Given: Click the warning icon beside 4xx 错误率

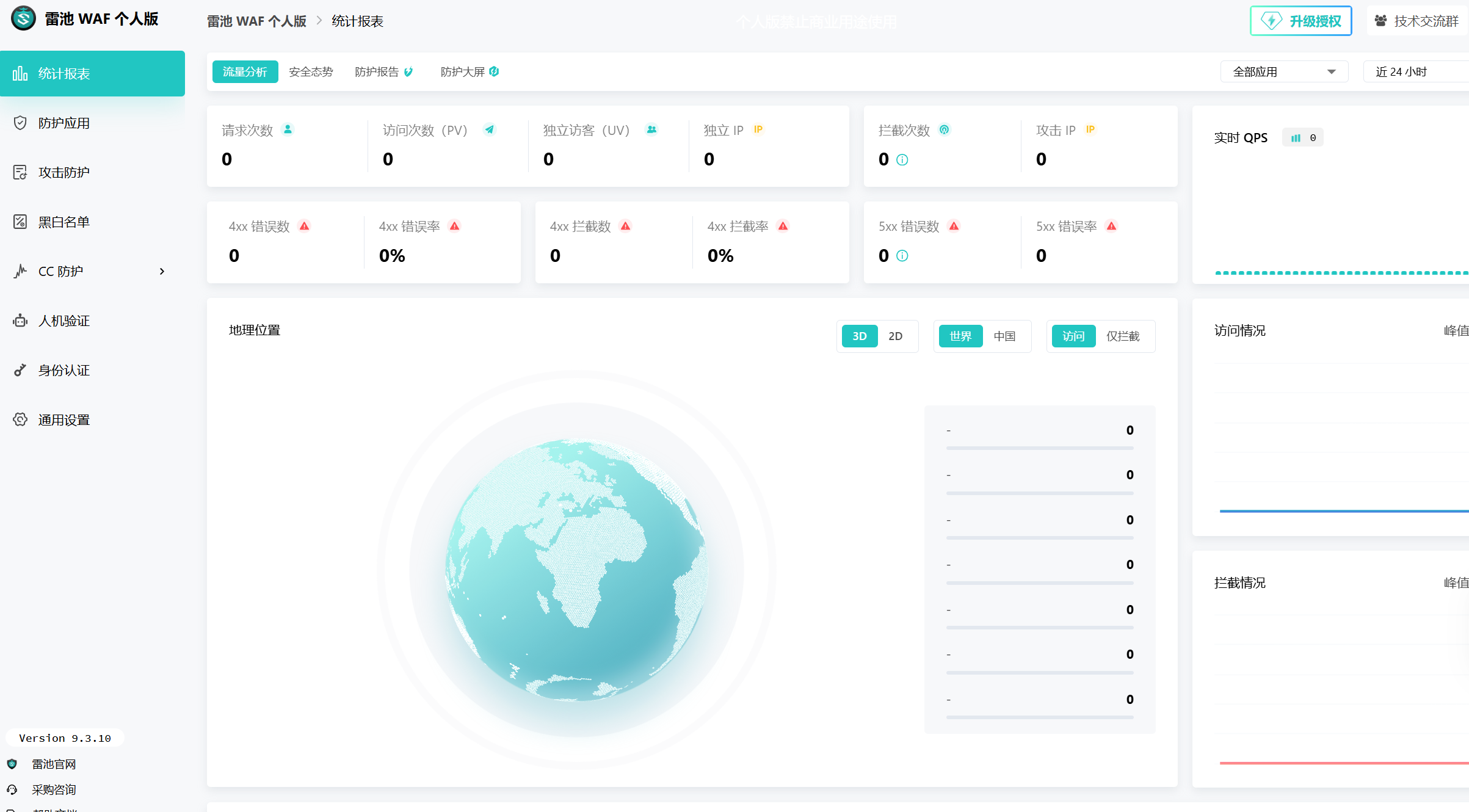Looking at the screenshot, I should coord(454,226).
